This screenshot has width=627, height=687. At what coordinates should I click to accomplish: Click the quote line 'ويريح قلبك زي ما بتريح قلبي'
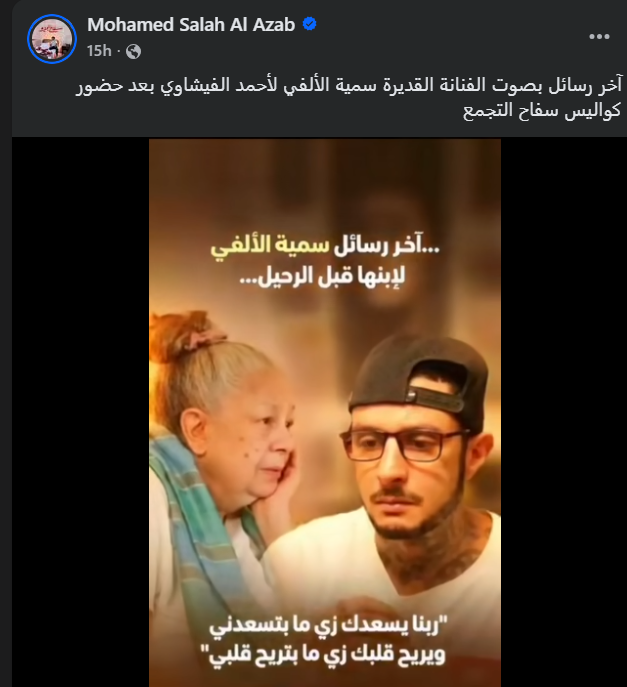(x=323, y=655)
